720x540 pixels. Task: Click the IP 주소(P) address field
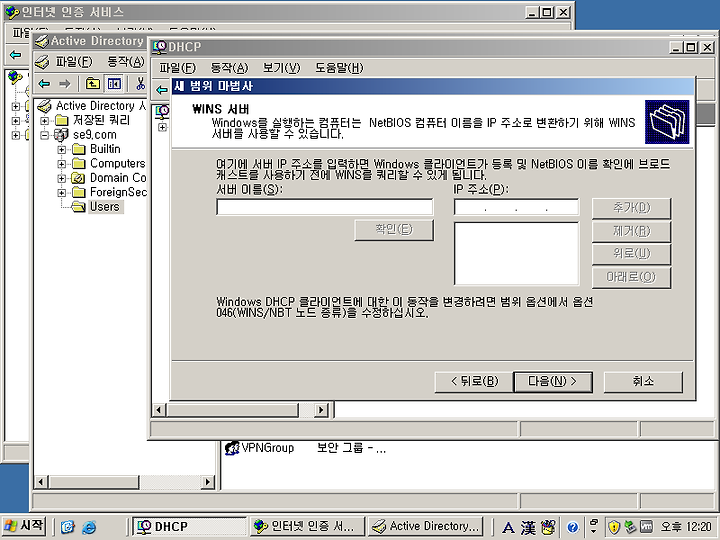(x=516, y=207)
